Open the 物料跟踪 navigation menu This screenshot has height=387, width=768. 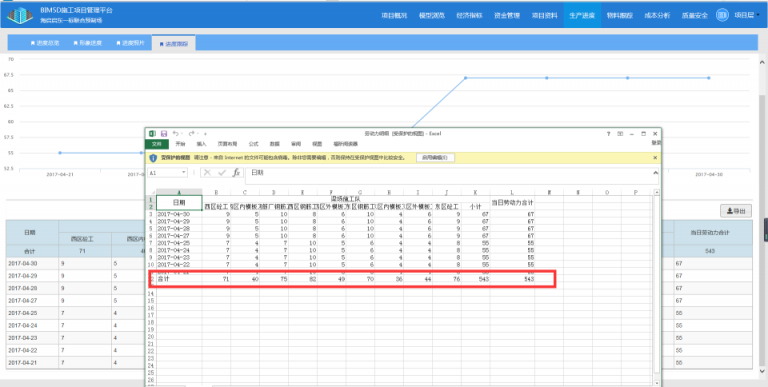[x=620, y=16]
